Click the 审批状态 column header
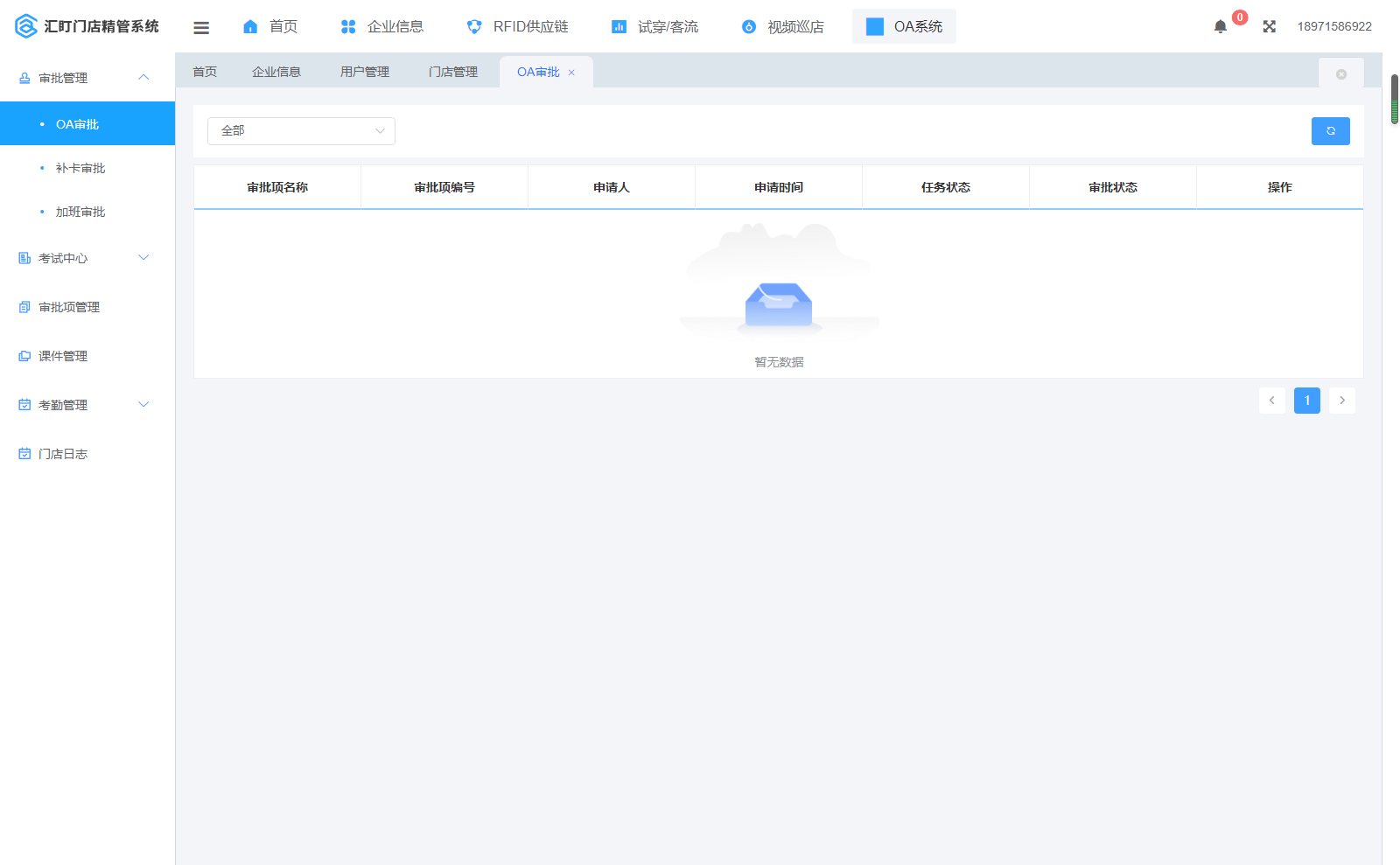Viewport: 1400px width, 865px height. [x=1113, y=187]
